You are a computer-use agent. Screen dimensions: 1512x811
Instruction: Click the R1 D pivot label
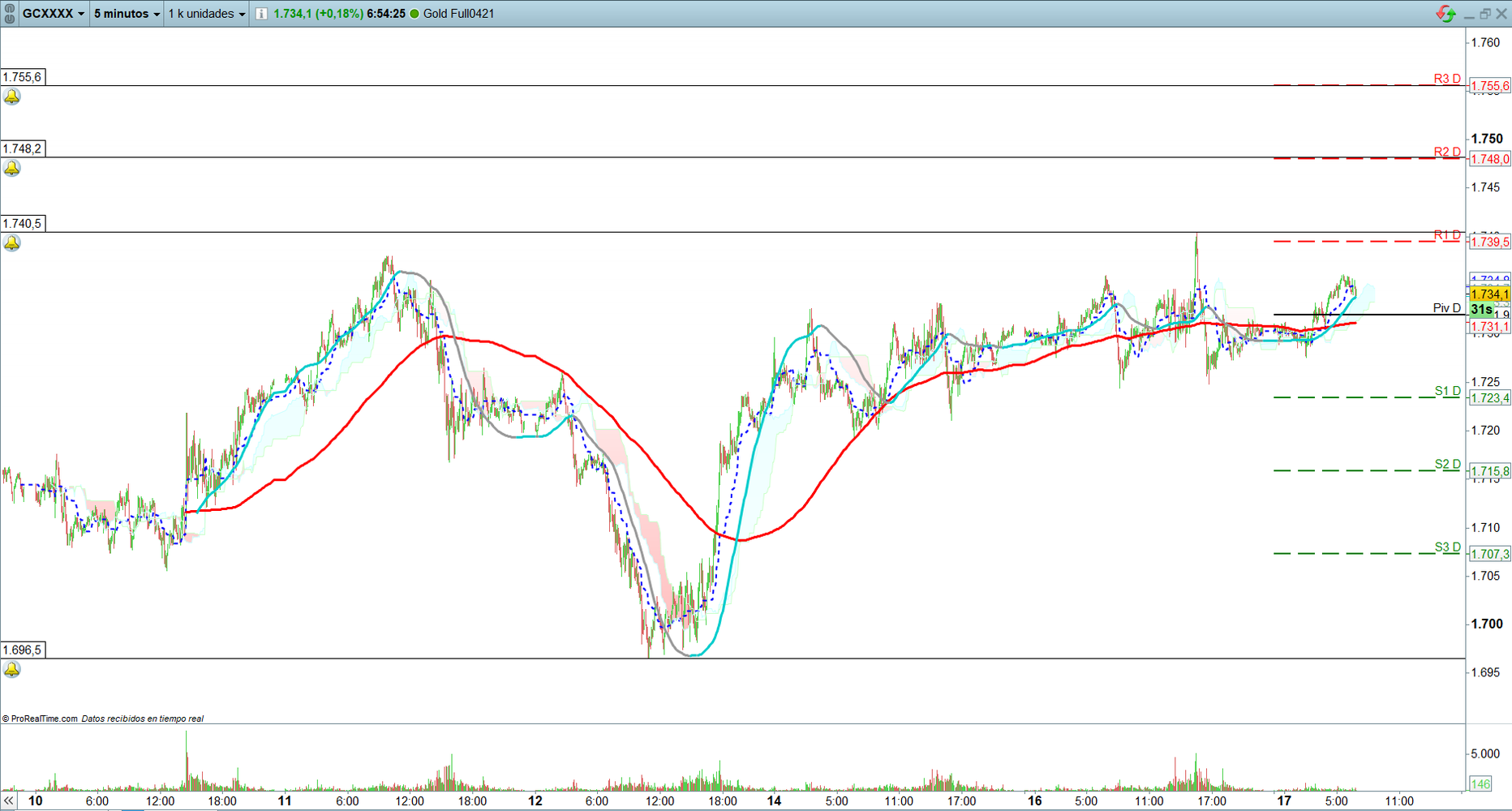coord(1447,235)
